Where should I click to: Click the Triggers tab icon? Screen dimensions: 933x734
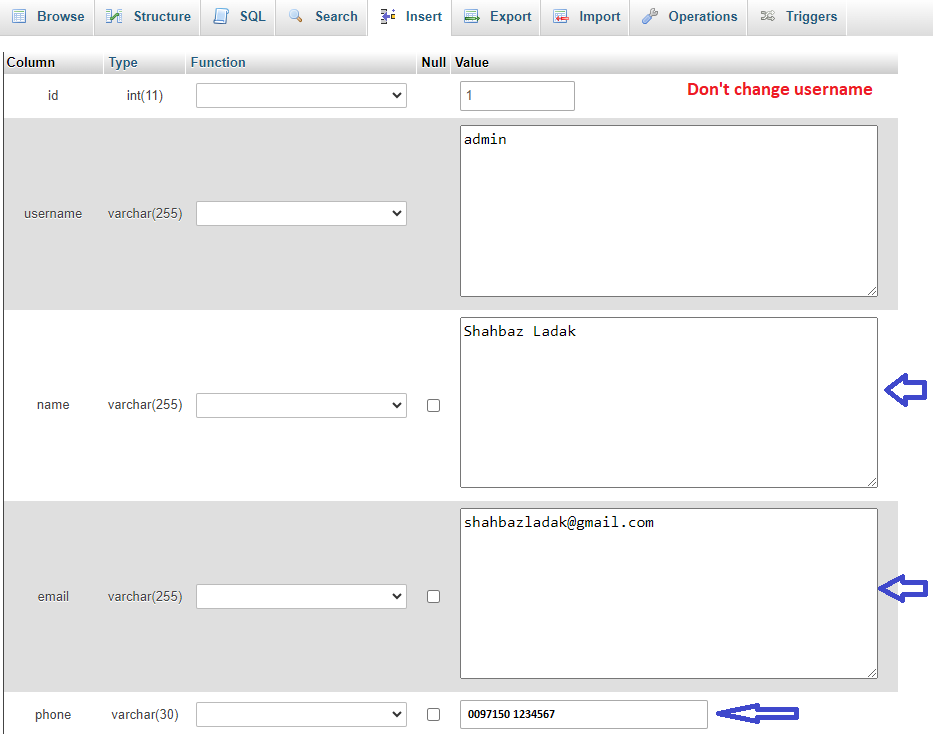tap(767, 16)
